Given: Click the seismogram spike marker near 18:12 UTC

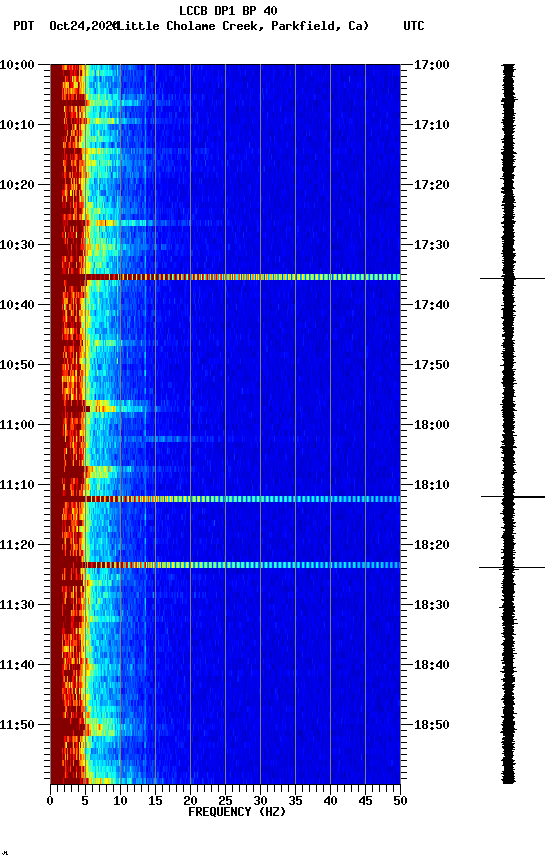Looking at the screenshot, I should click(513, 497).
